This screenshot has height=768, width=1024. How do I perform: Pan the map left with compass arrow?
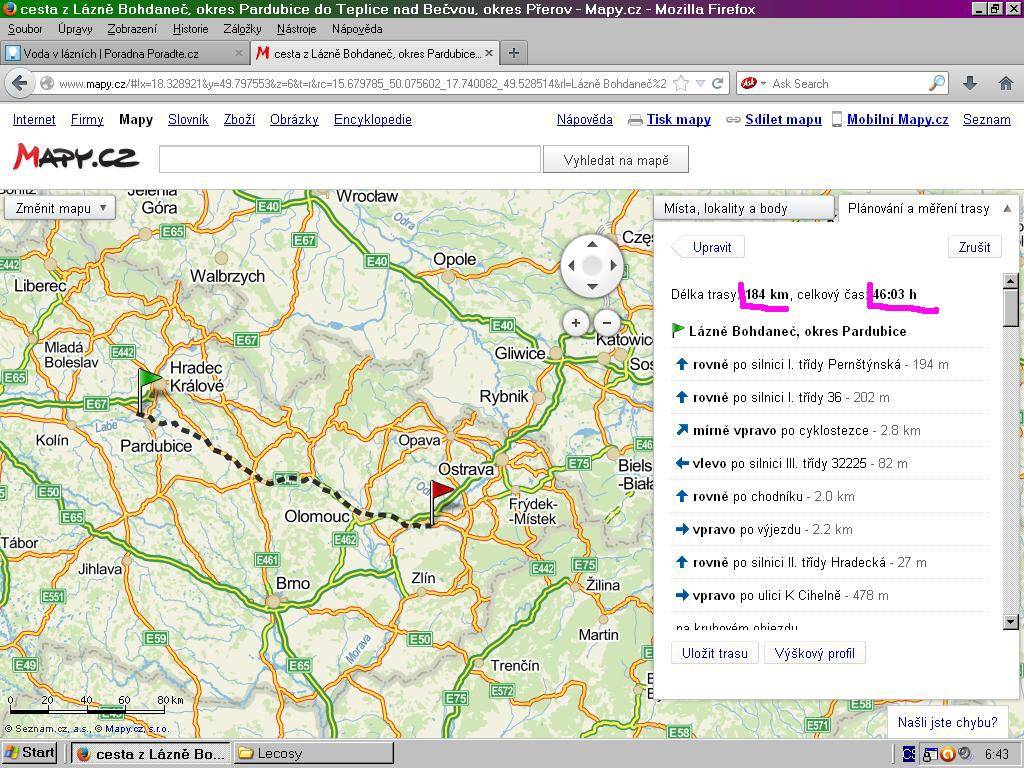[x=571, y=265]
